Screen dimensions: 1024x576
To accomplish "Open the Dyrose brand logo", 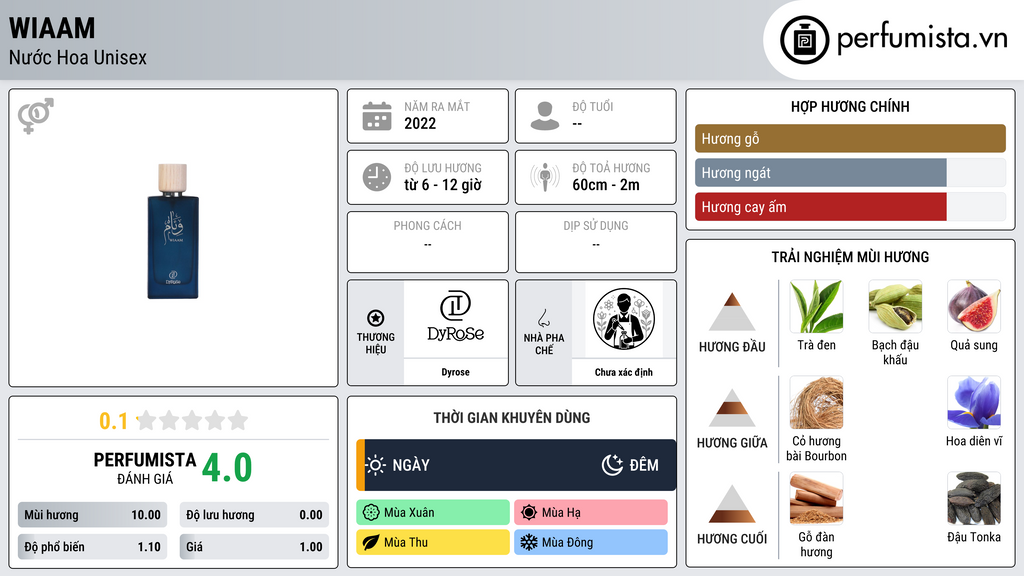I will tap(456, 319).
